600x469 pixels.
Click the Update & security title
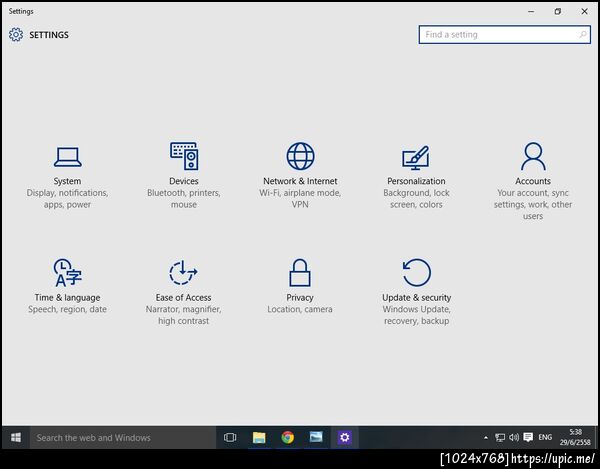(x=416, y=298)
